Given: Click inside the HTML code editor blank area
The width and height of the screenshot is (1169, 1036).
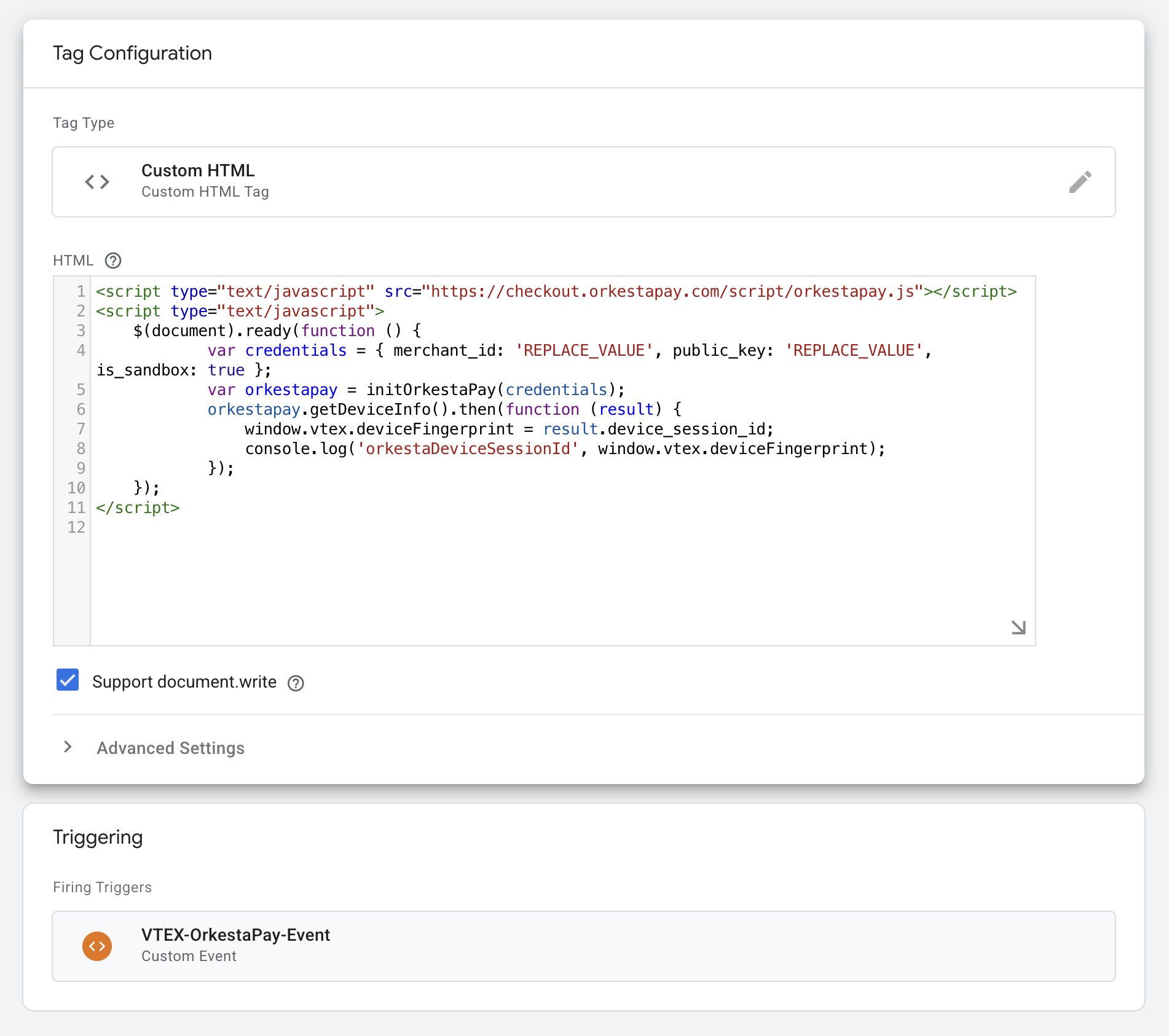Looking at the screenshot, I should click(562, 581).
